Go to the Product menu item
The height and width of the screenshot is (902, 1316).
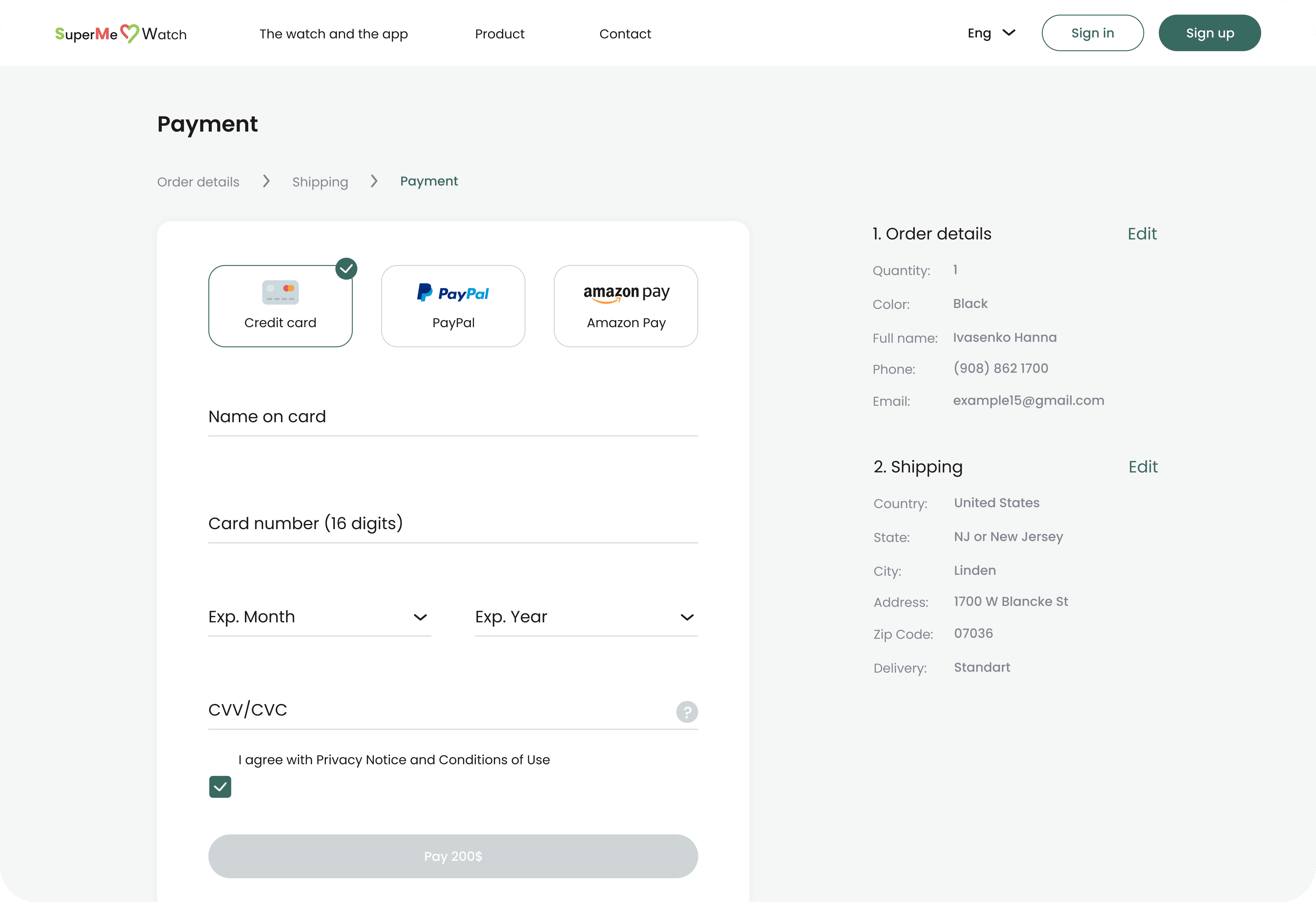pos(500,34)
